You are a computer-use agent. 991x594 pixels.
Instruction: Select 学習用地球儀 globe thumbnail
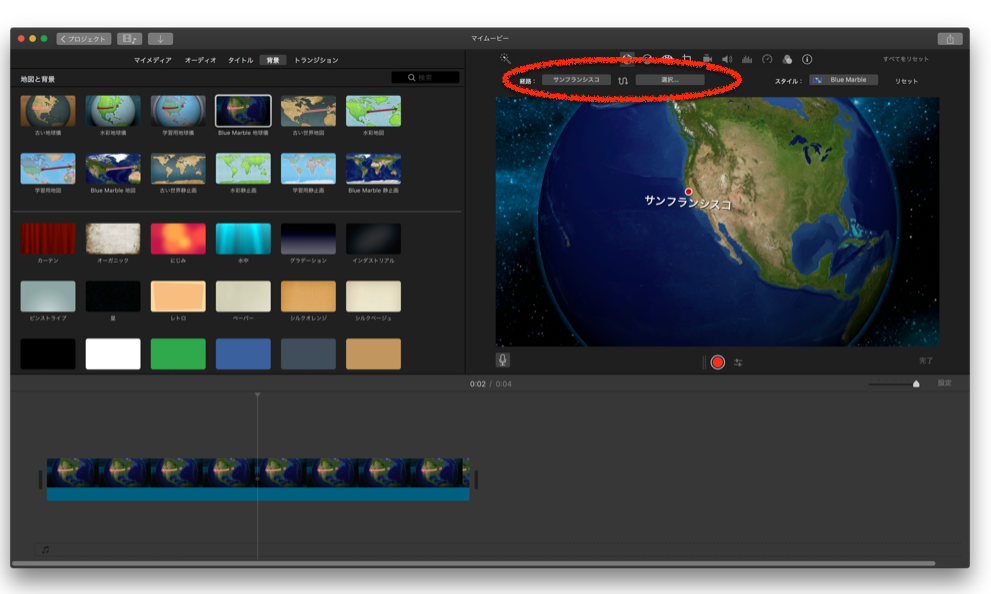pos(178,111)
